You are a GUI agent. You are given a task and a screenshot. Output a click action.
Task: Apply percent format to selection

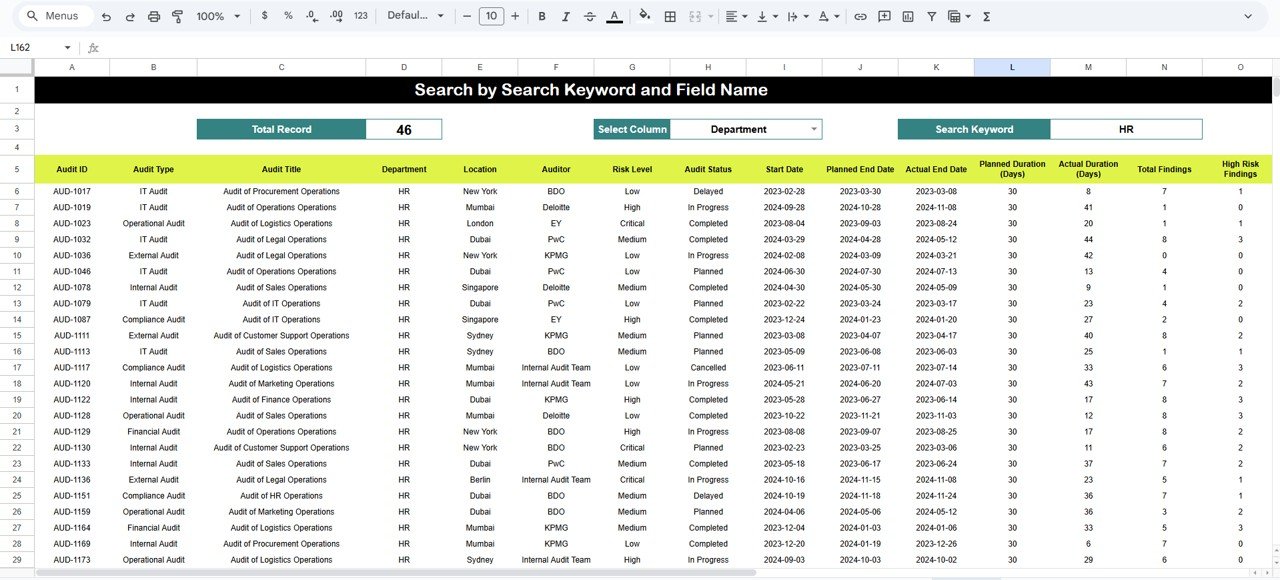pyautogui.click(x=286, y=16)
